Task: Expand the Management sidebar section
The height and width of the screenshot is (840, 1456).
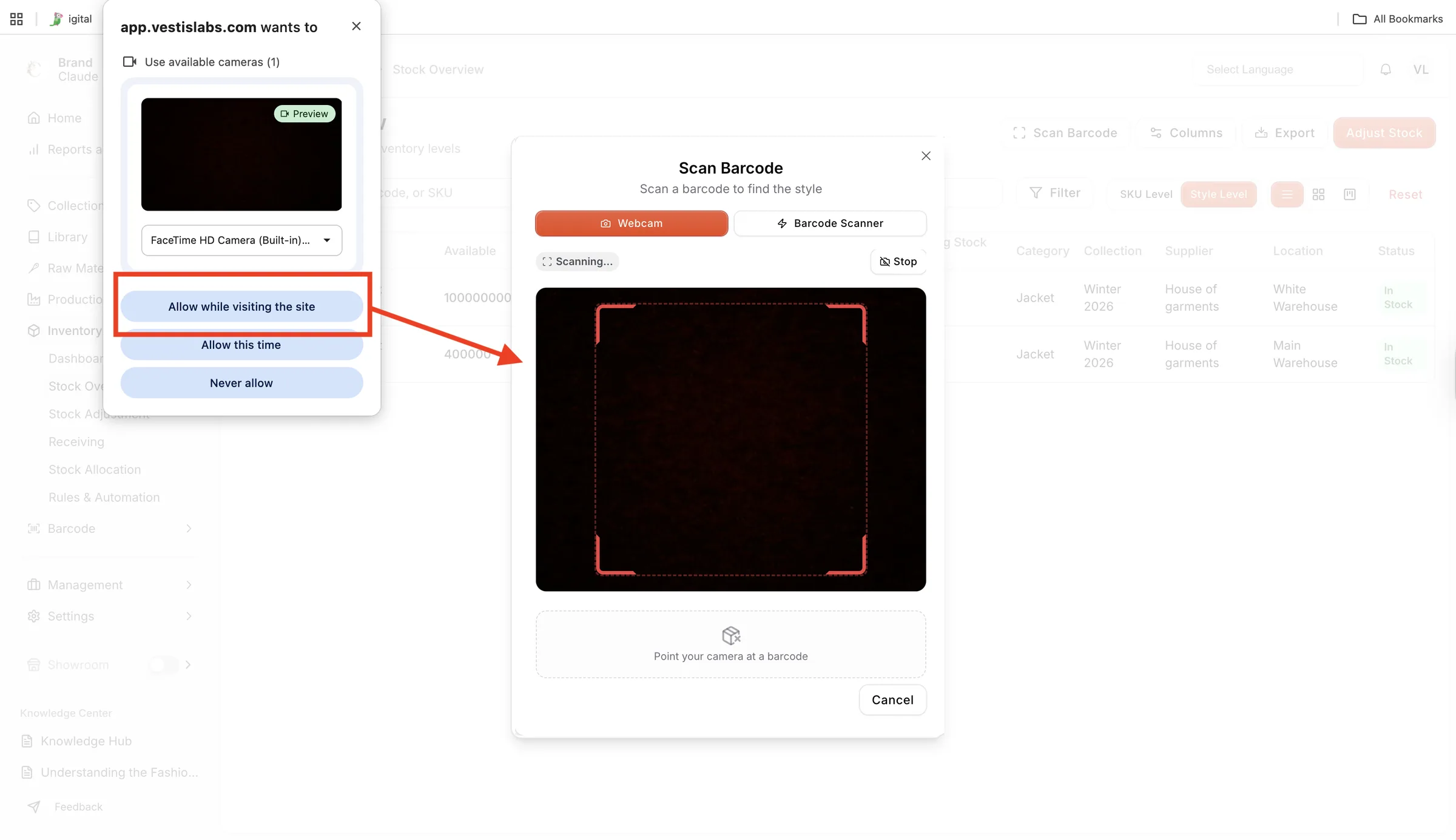Action: (x=109, y=585)
